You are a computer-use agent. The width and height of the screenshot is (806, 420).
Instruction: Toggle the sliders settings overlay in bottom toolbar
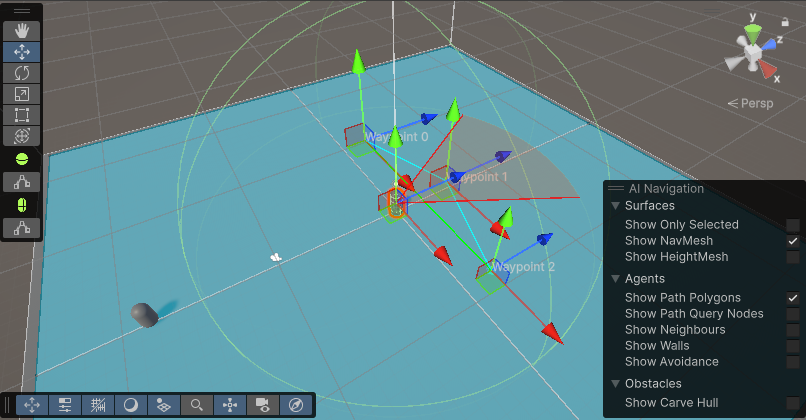tap(65, 405)
